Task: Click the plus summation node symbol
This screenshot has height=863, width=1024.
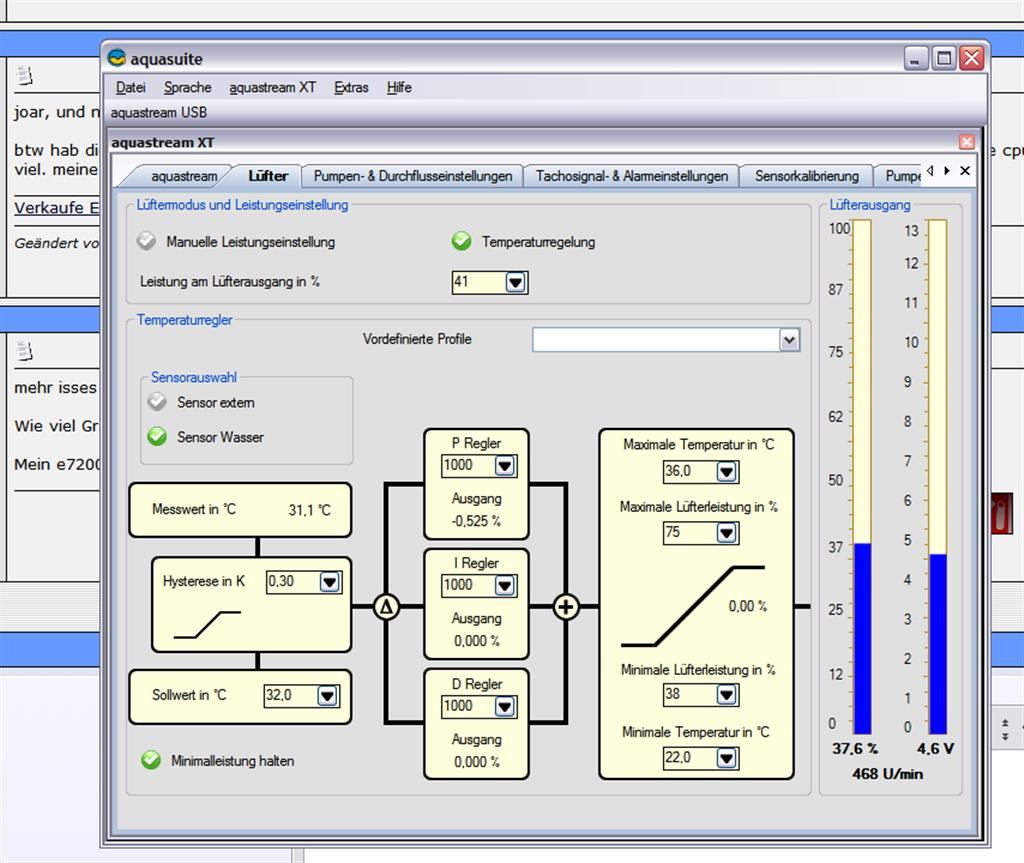Action: [566, 607]
